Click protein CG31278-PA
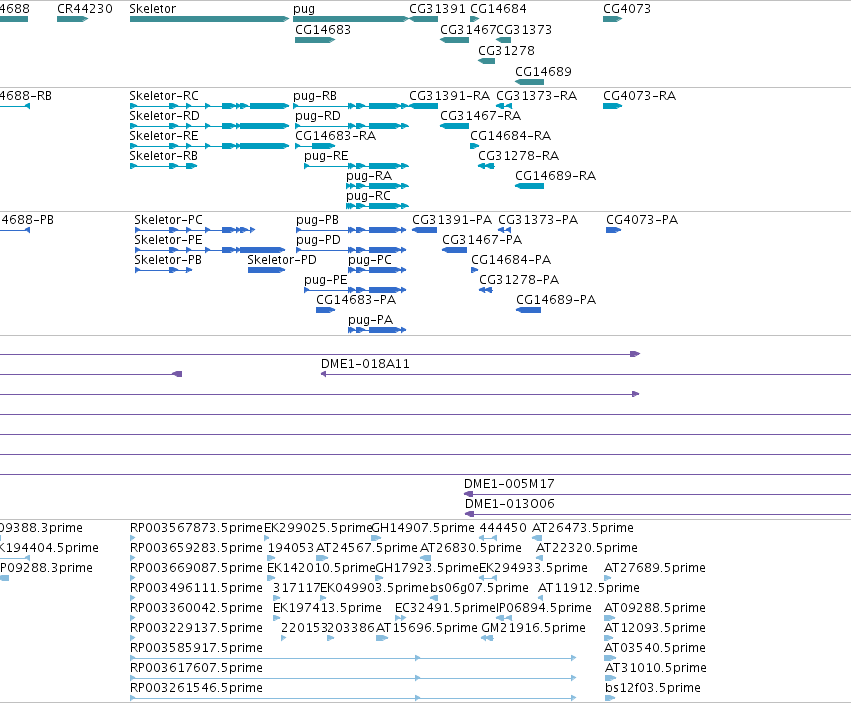This screenshot has height=703, width=851. coord(486,290)
